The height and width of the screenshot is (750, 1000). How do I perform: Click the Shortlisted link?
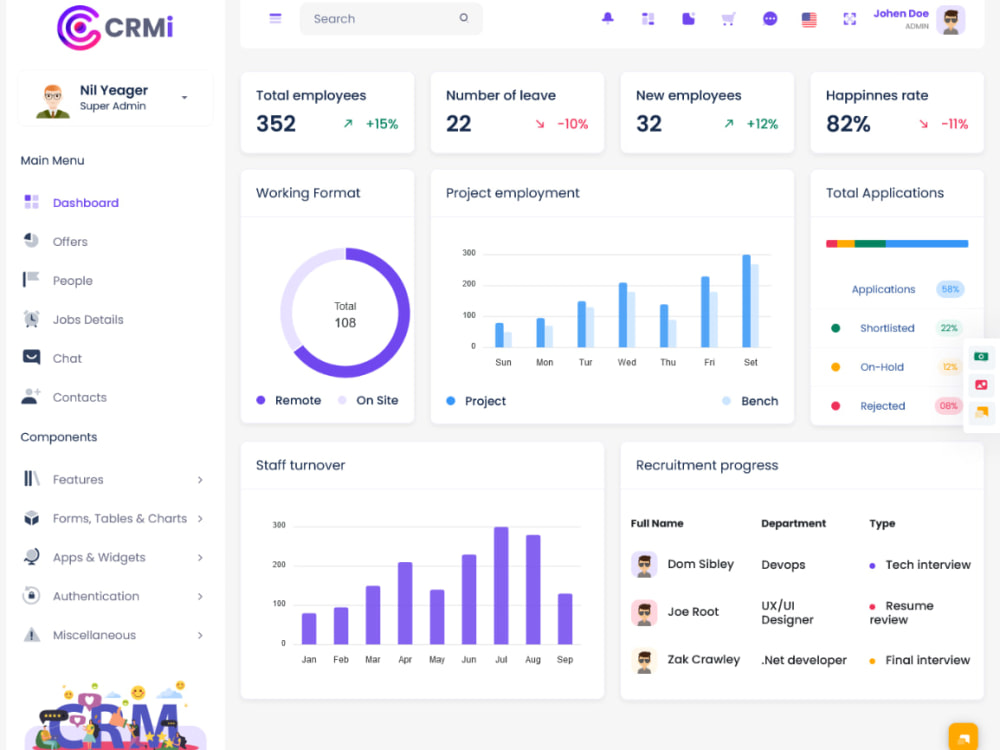[887, 328]
